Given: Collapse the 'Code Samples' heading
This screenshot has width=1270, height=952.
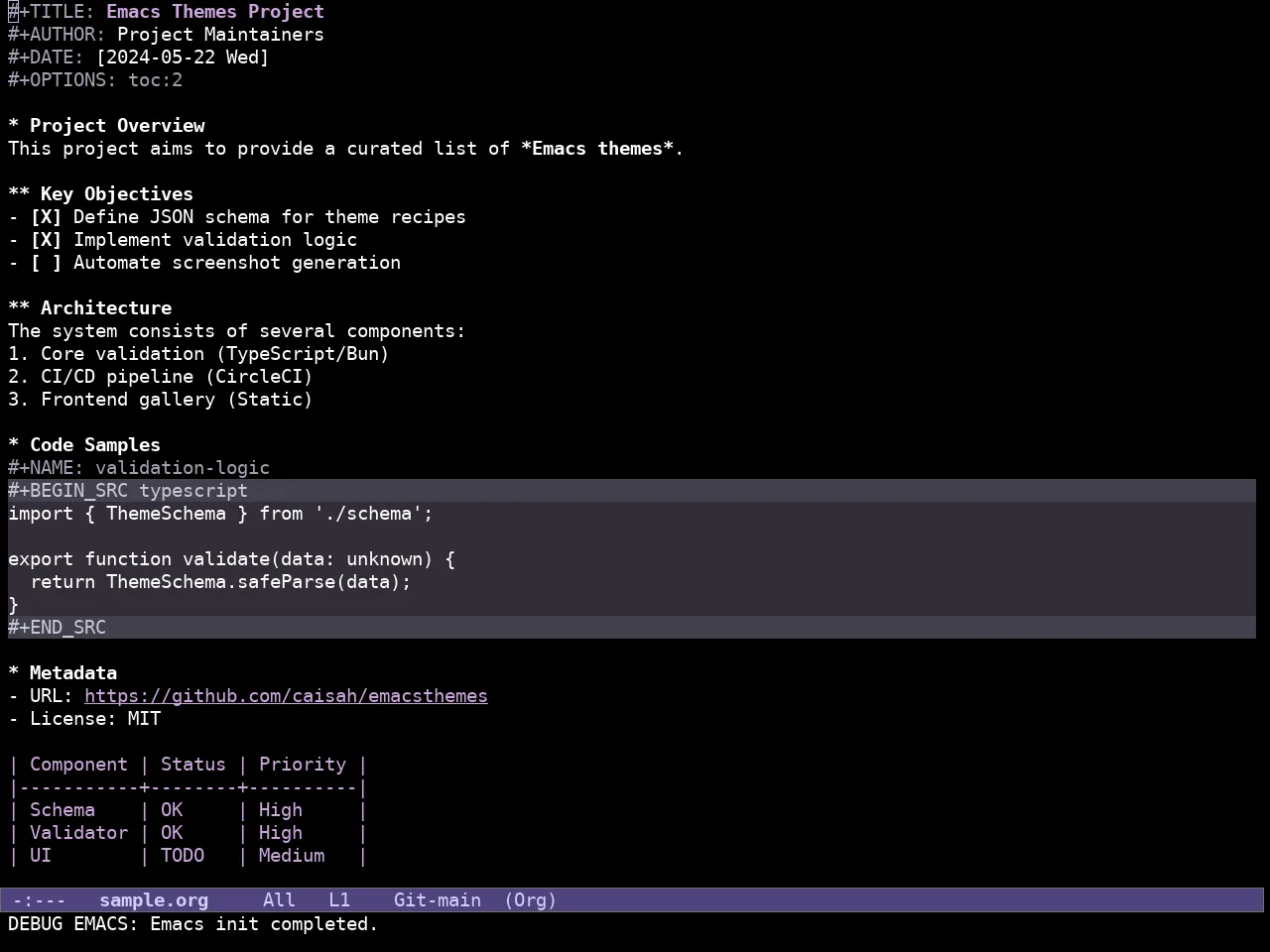Looking at the screenshot, I should [x=84, y=445].
